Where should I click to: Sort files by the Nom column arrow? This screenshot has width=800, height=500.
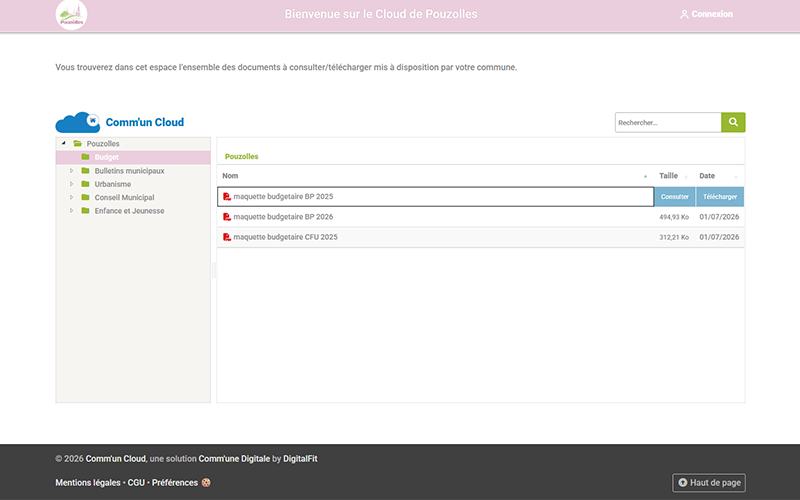click(645, 177)
